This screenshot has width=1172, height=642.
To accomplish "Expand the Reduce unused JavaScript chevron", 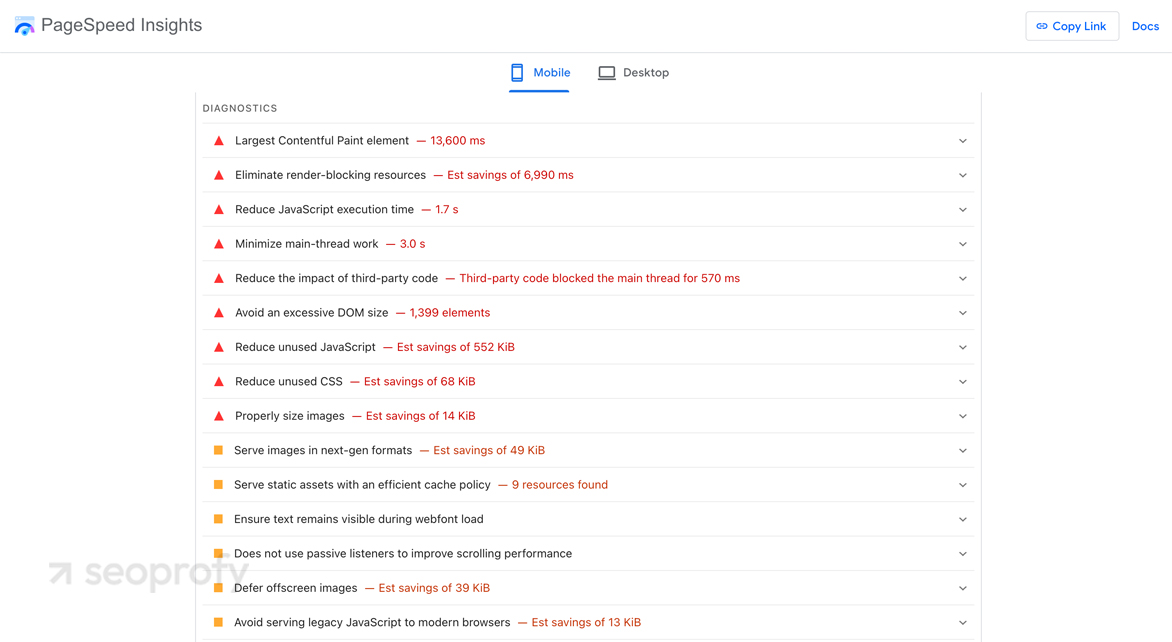I will click(963, 347).
